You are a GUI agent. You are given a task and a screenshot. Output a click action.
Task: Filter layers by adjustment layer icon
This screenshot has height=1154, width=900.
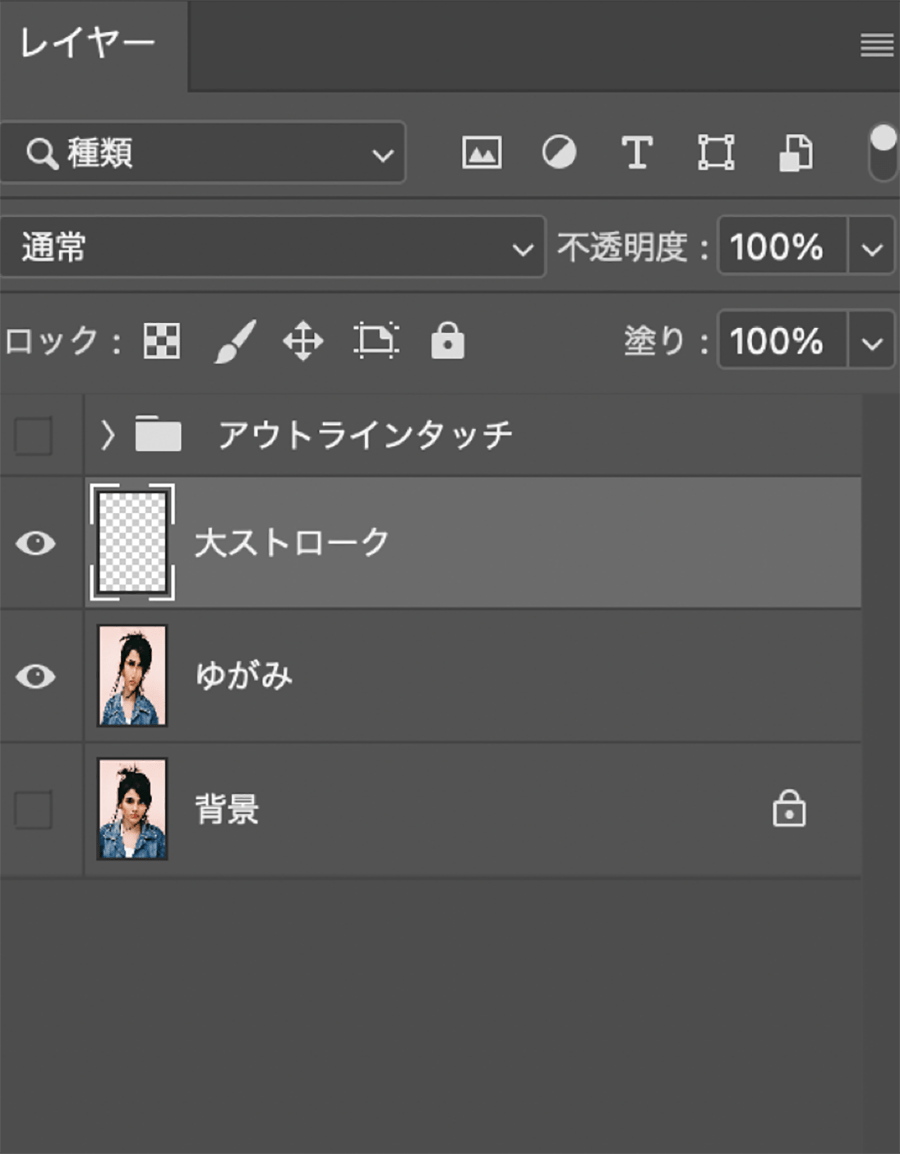pos(559,153)
